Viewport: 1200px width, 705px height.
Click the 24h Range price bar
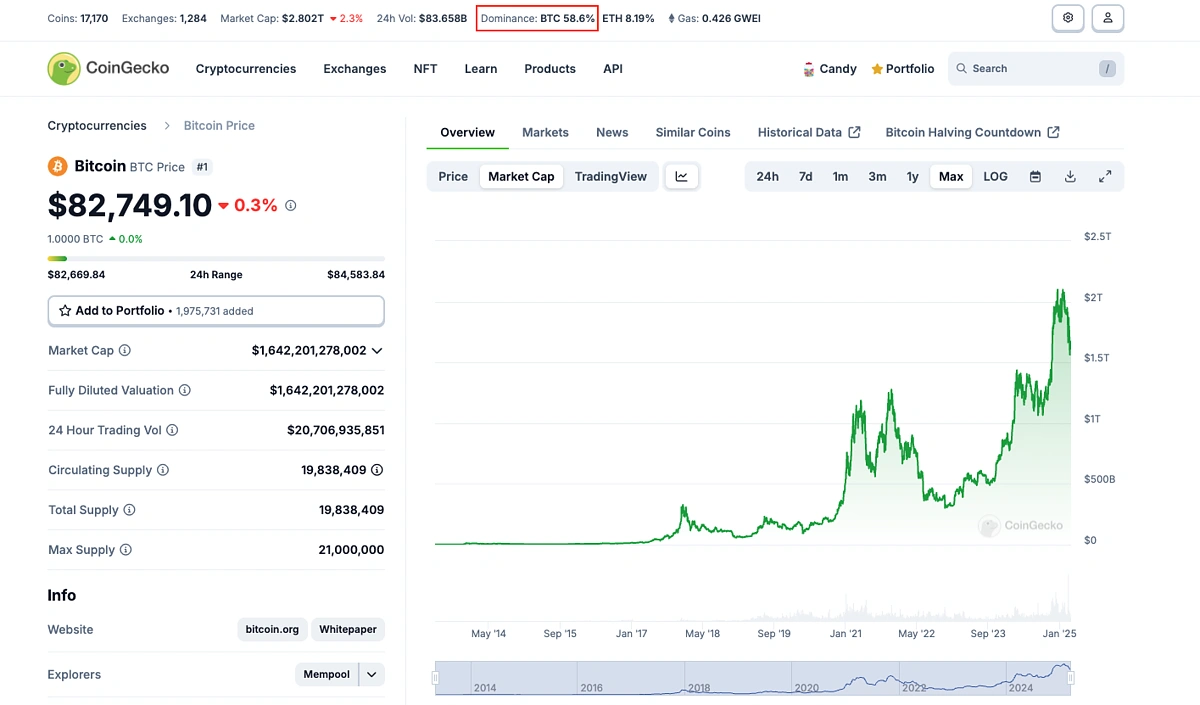point(216,259)
